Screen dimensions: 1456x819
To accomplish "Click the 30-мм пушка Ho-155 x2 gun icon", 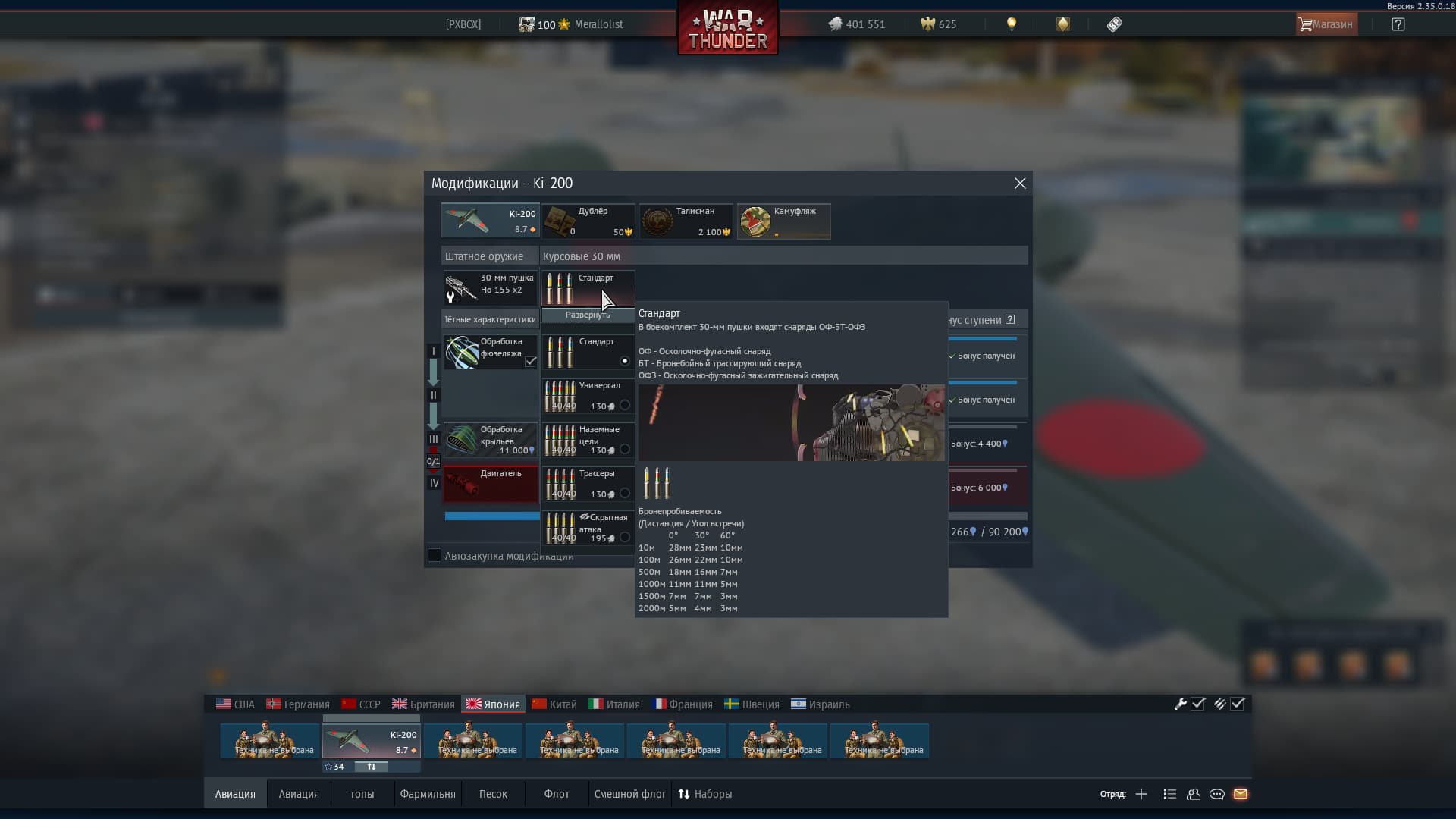I will (x=461, y=288).
